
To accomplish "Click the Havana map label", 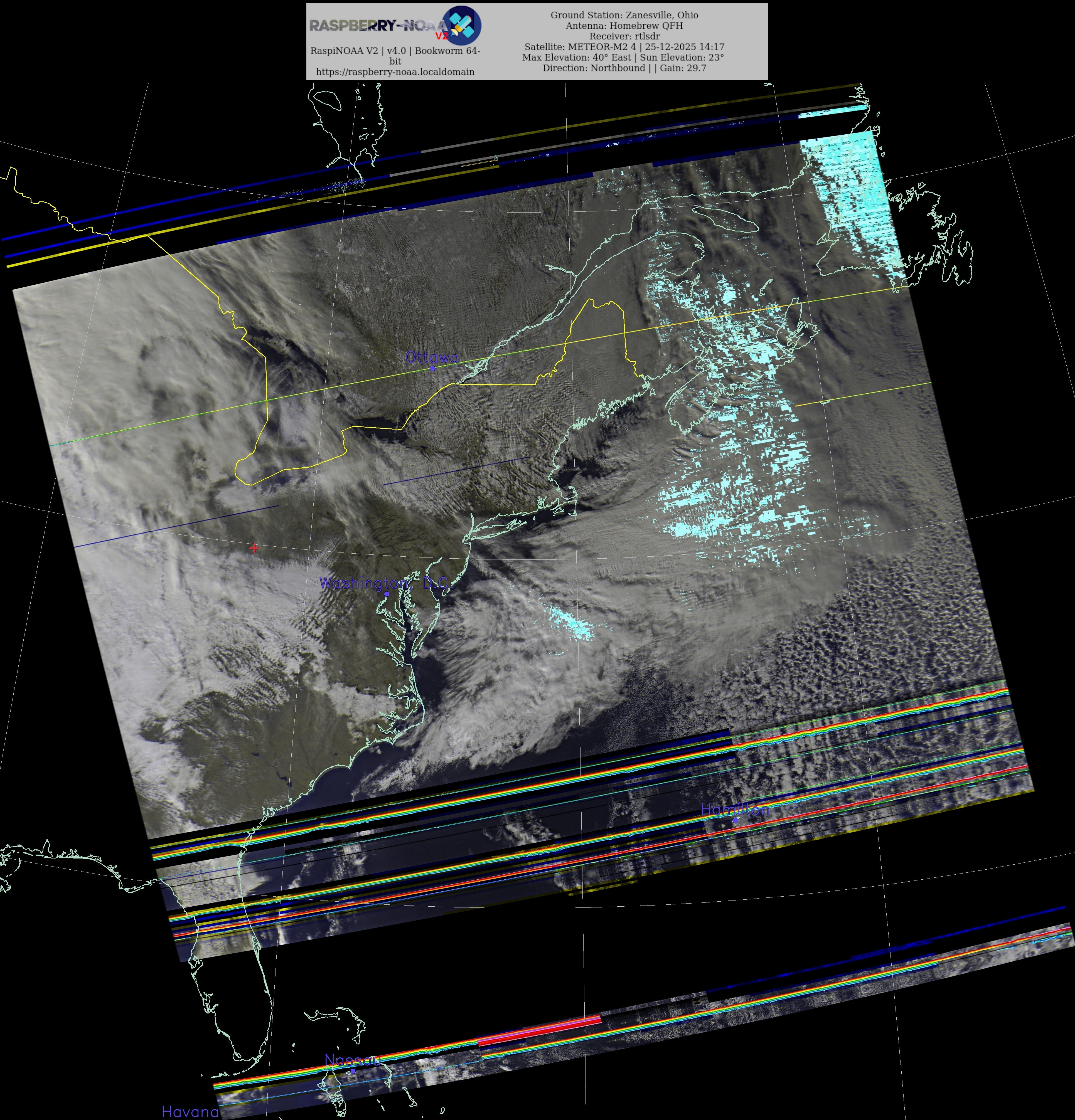I will pos(190,1111).
